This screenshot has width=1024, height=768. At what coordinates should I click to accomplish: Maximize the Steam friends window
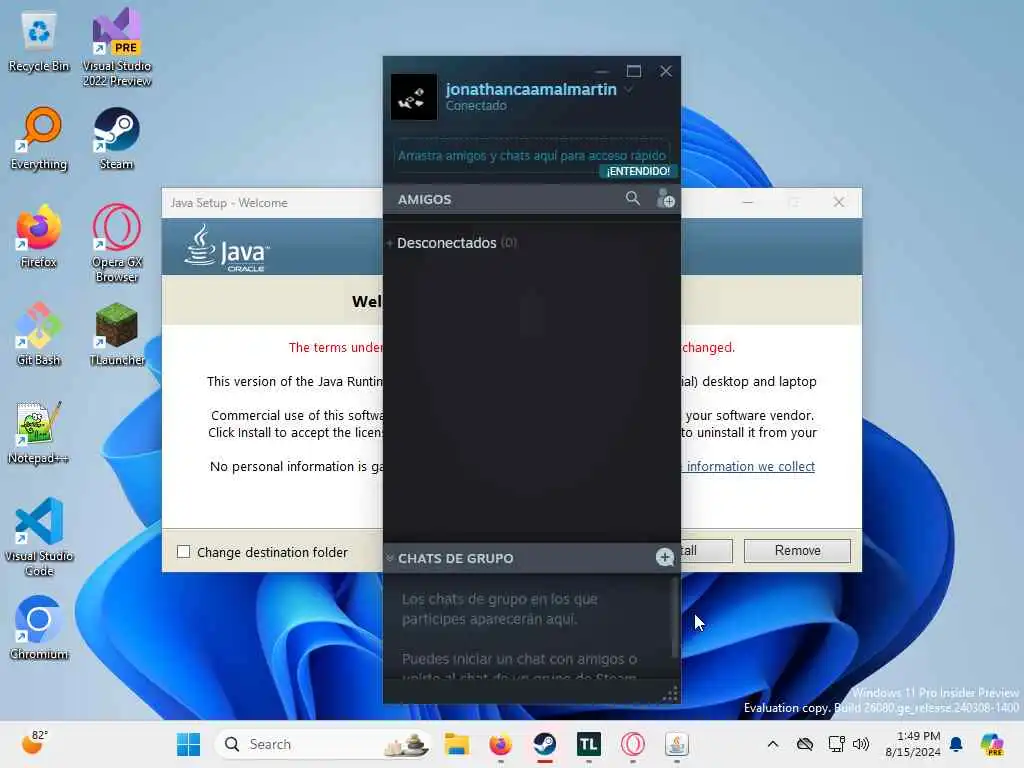[633, 71]
